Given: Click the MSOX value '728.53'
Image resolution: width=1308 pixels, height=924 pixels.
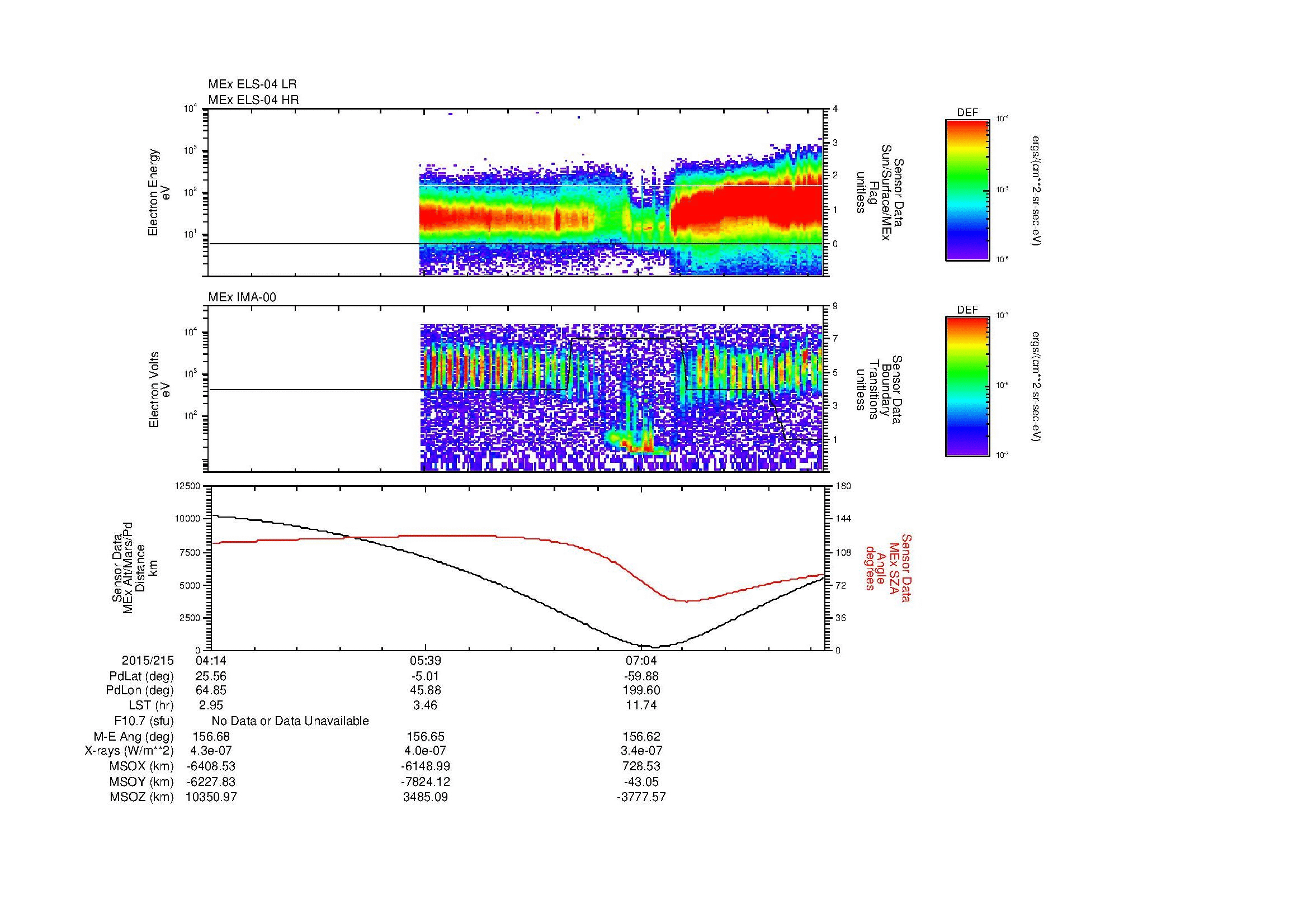Looking at the screenshot, I should [x=641, y=766].
